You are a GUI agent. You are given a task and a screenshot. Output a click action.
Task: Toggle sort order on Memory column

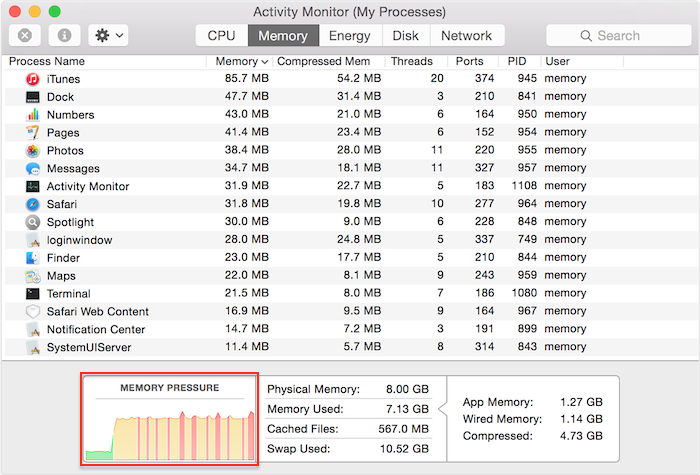[x=240, y=61]
